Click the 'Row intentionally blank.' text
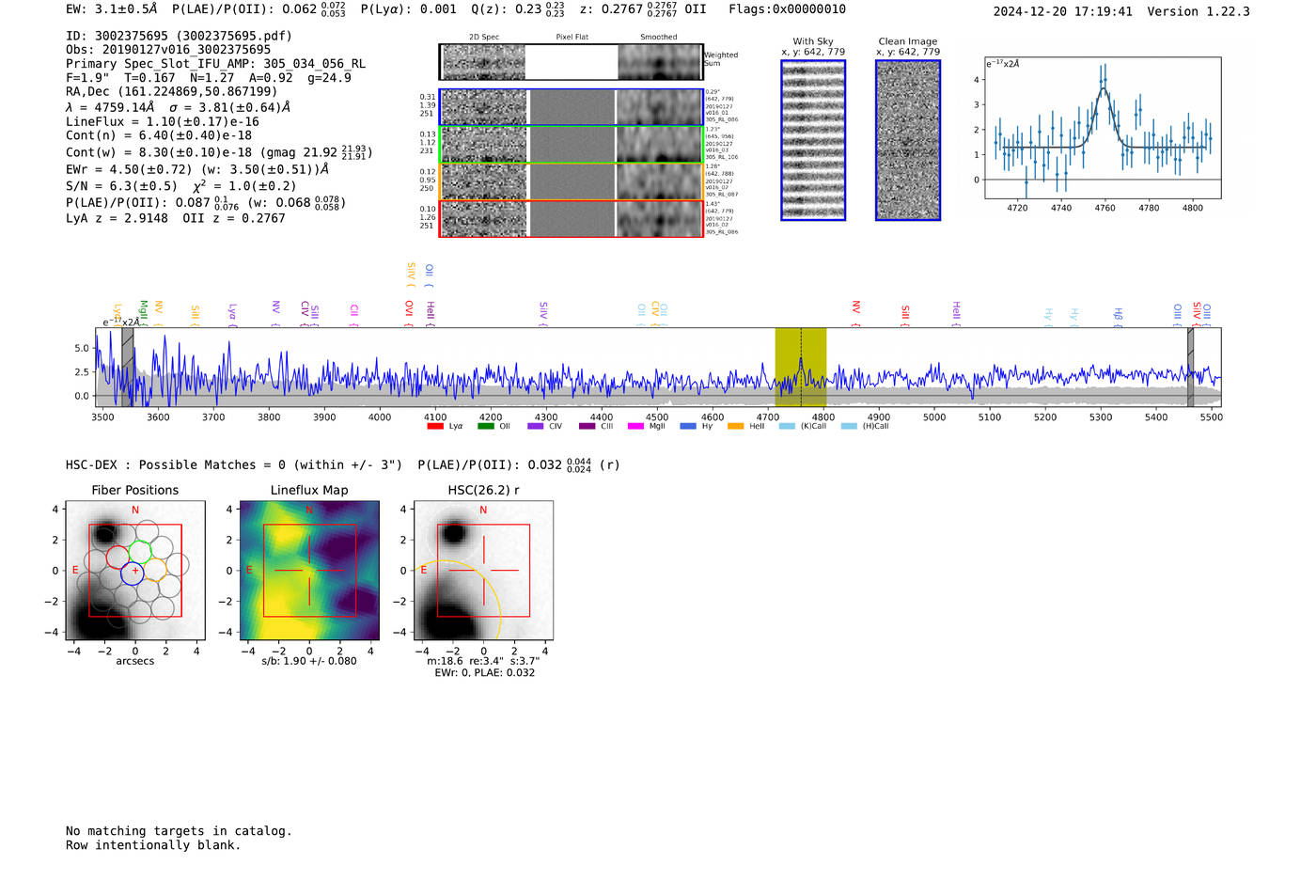1316x896 pixels. pyautogui.click(x=153, y=845)
